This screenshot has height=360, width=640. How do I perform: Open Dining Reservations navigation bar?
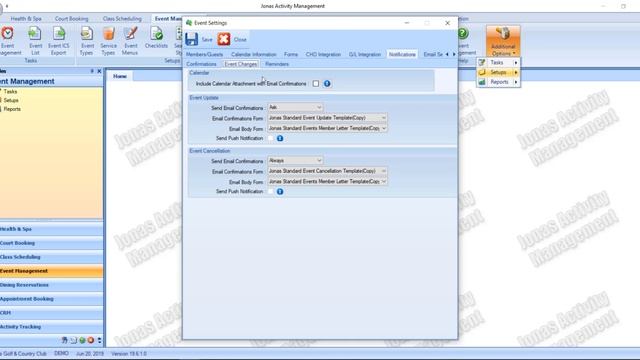[x=51, y=285]
